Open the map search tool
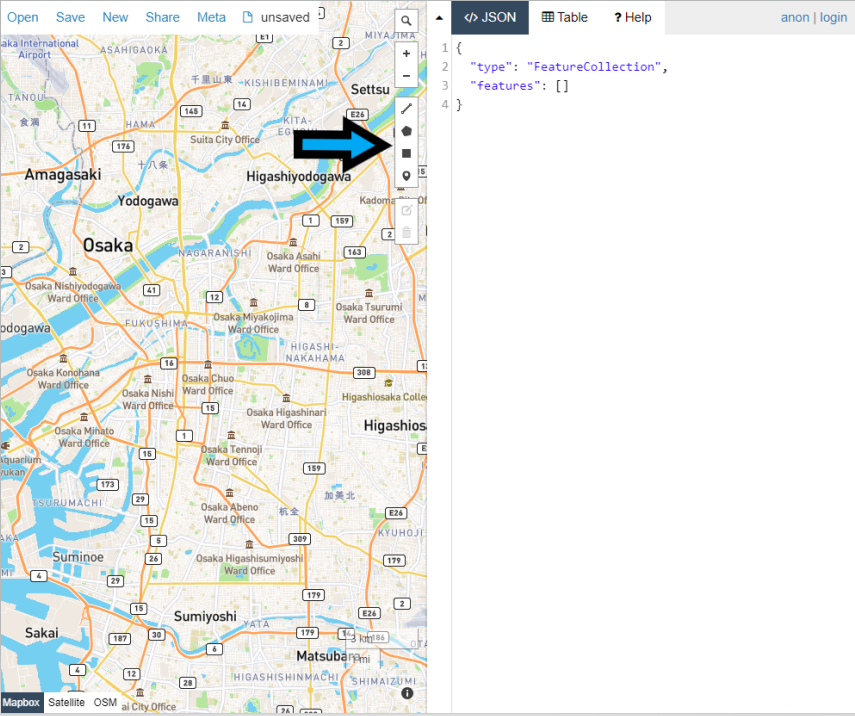855x716 pixels. 406,20
